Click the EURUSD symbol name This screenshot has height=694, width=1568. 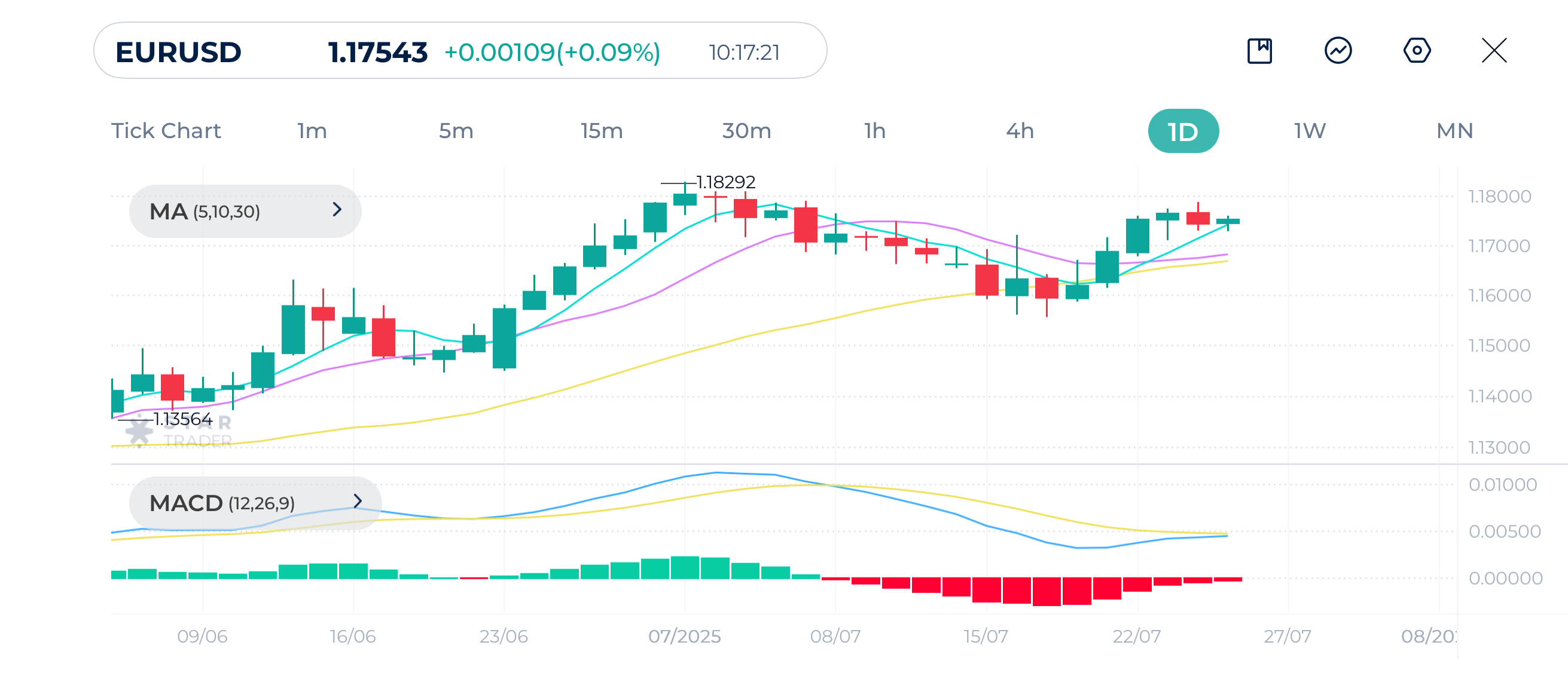pos(178,53)
